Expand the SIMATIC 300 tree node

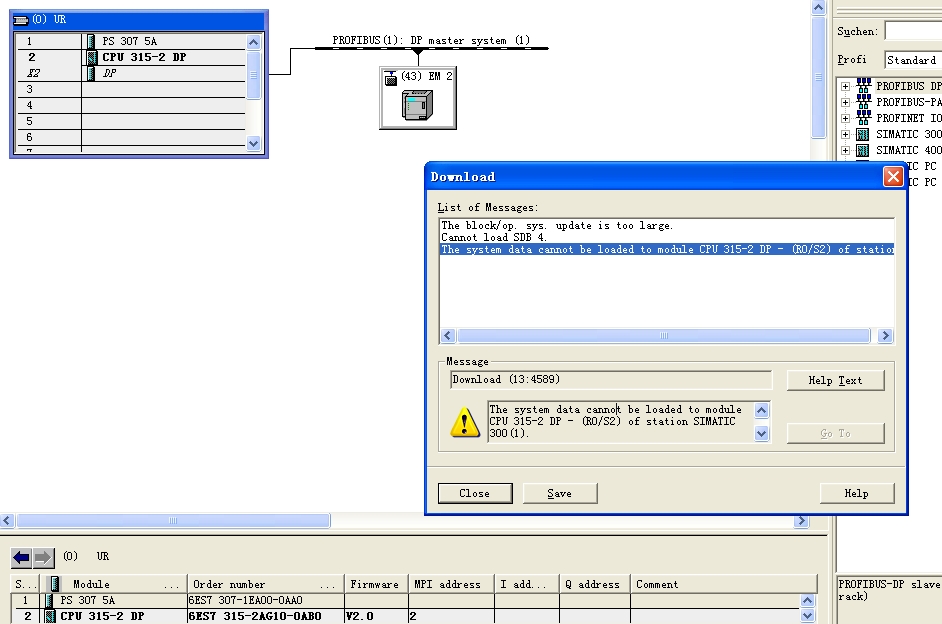click(x=845, y=135)
